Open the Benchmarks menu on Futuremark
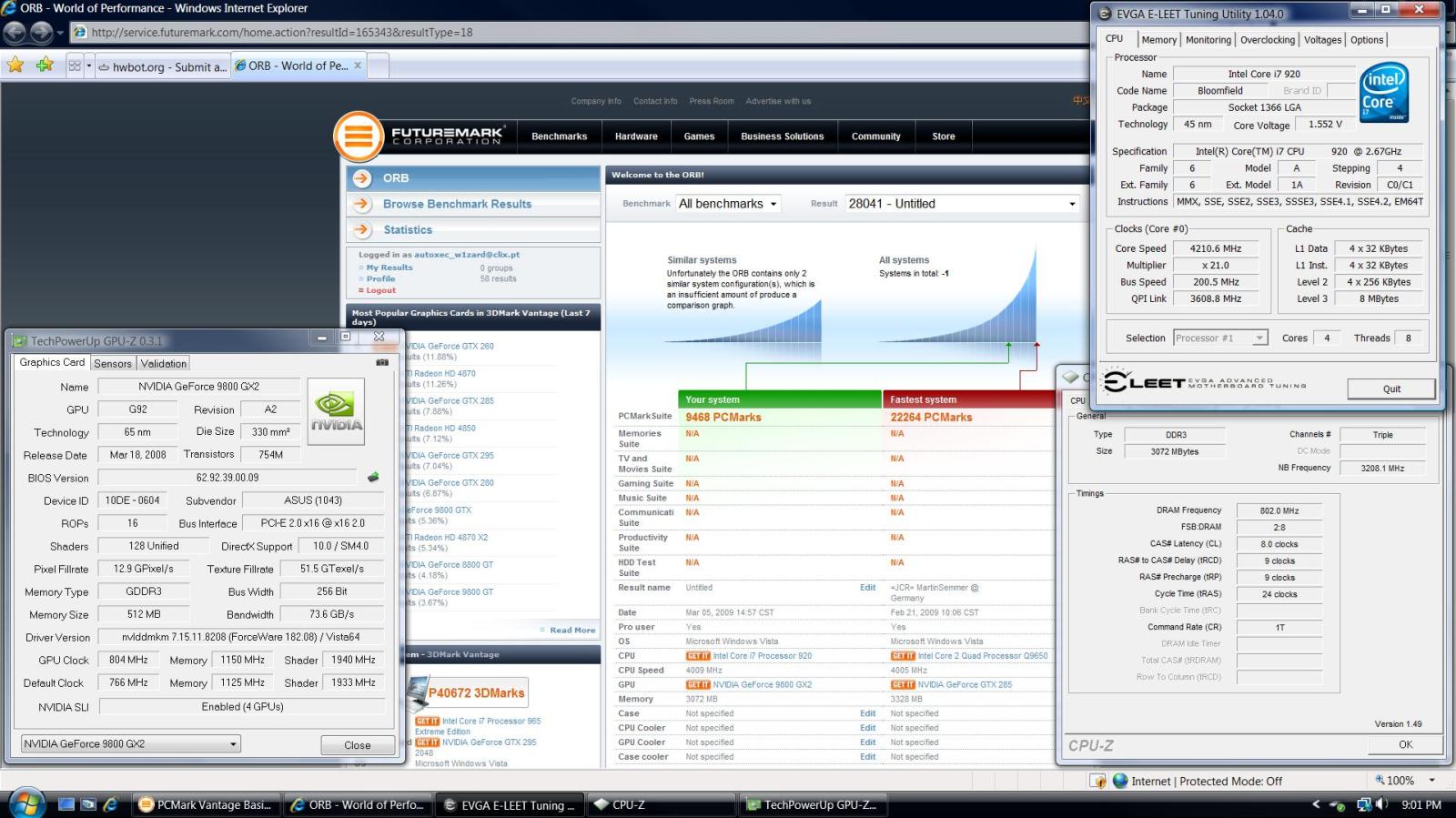The image size is (1456, 818). pos(559,136)
